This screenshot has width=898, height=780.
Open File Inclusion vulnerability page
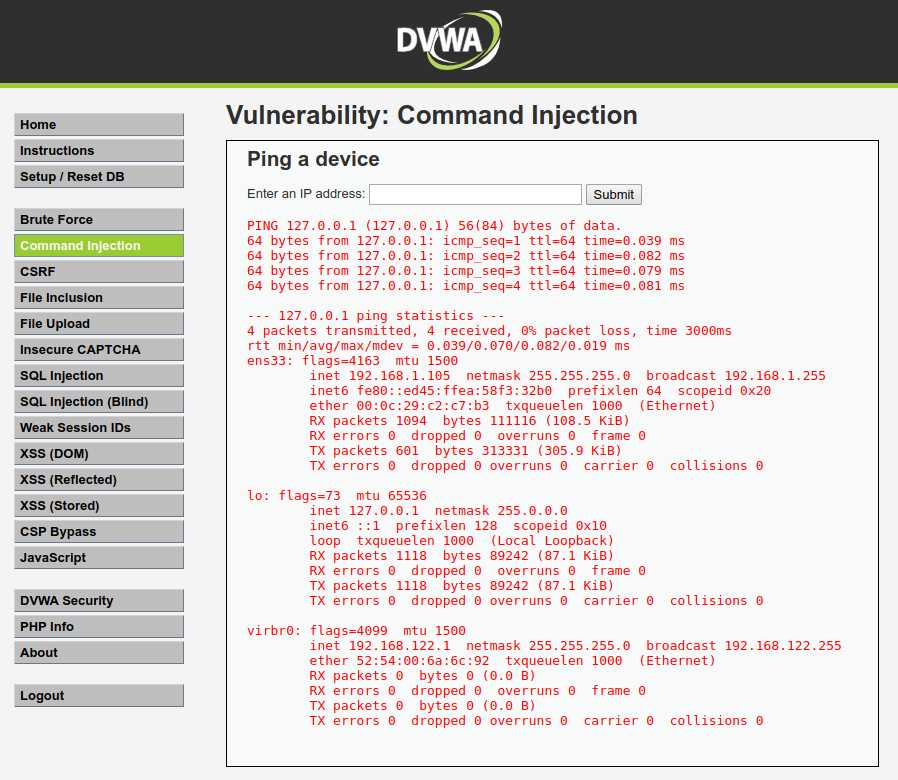99,298
